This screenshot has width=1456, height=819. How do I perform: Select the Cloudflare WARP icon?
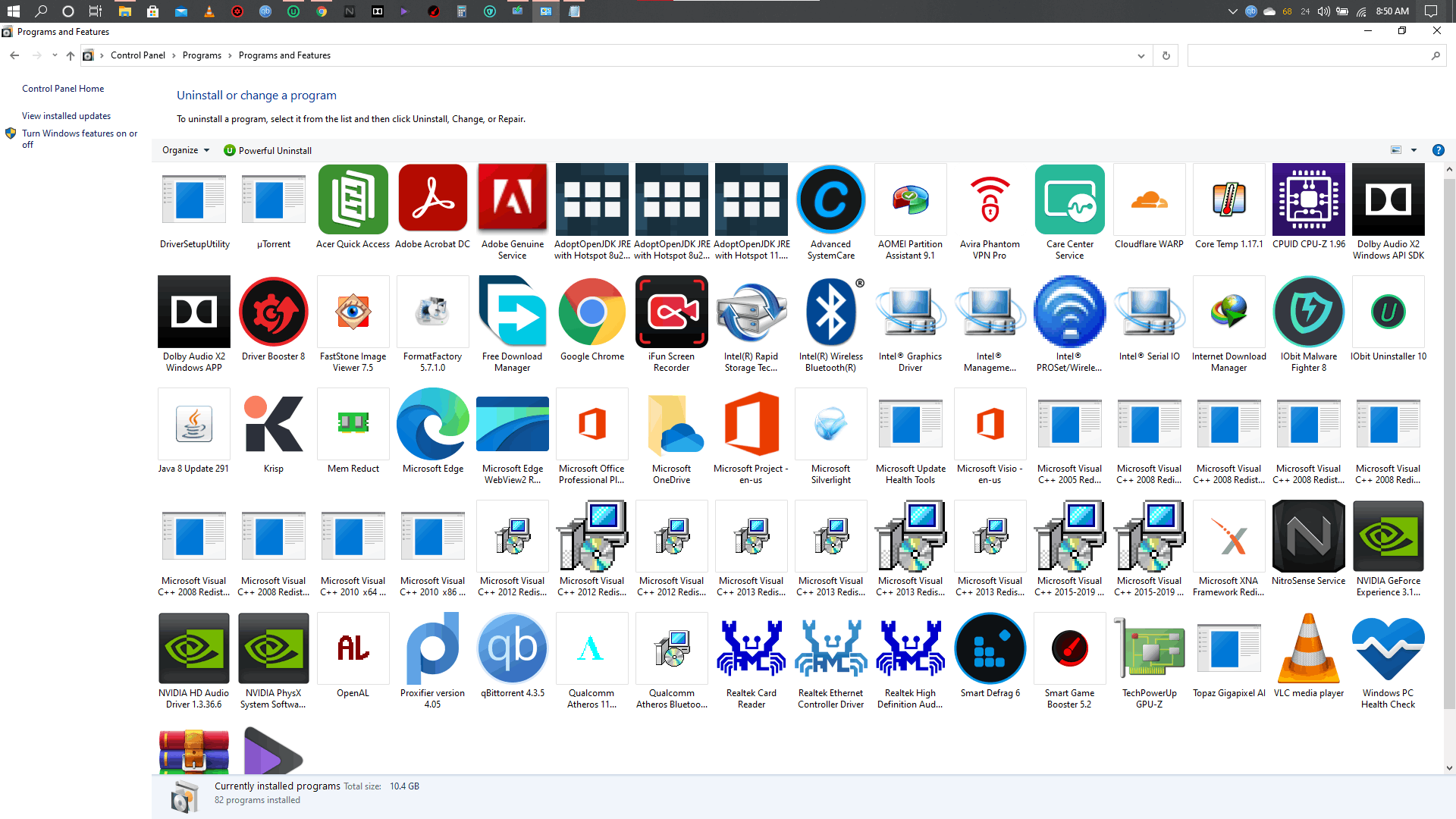pyautogui.click(x=1149, y=199)
